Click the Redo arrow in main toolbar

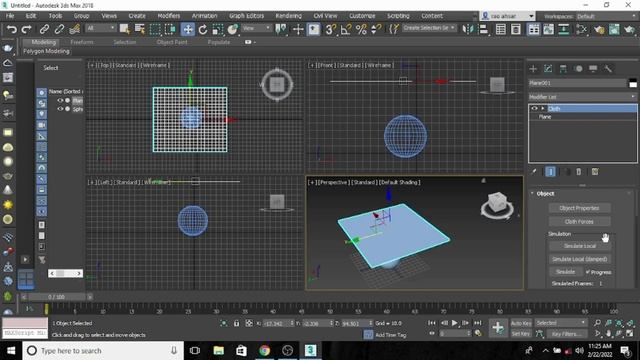coord(27,29)
